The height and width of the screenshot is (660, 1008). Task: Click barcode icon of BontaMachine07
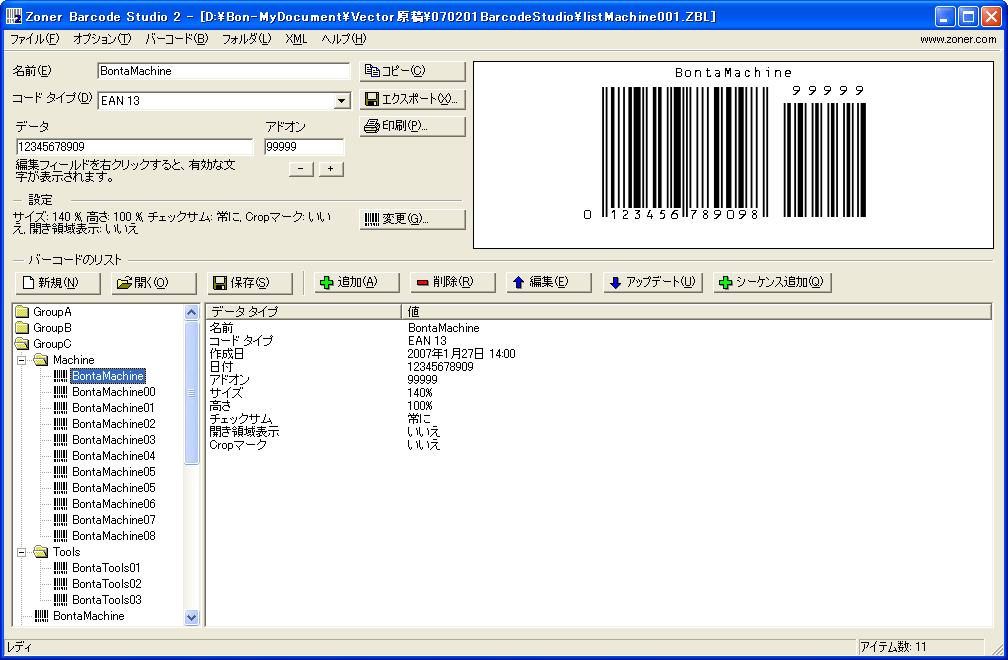pos(60,520)
